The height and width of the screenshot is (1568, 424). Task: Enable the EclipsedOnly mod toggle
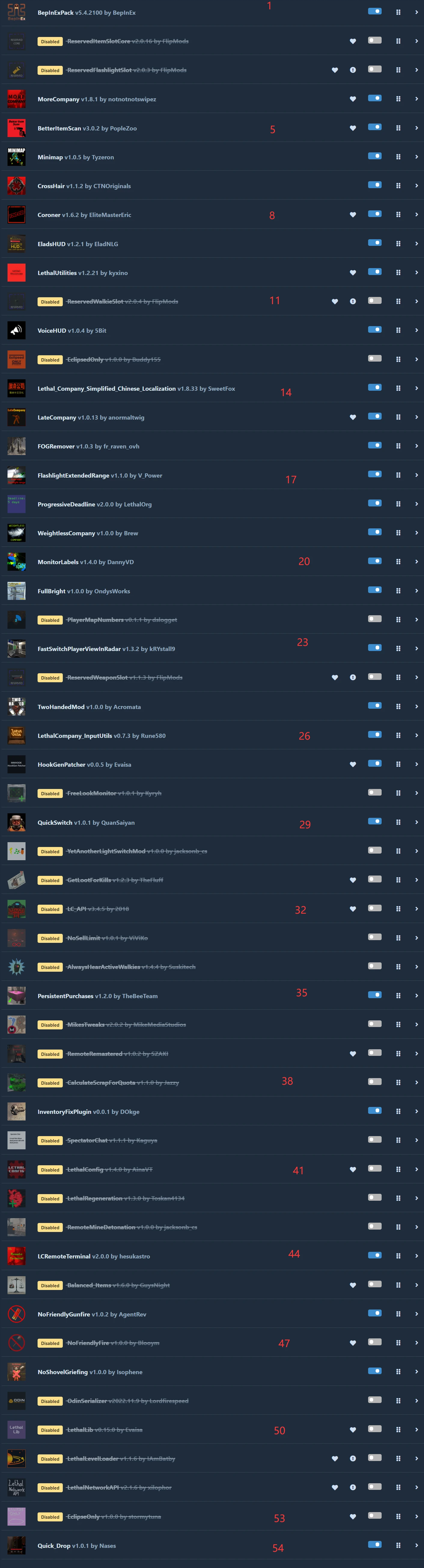(375, 359)
